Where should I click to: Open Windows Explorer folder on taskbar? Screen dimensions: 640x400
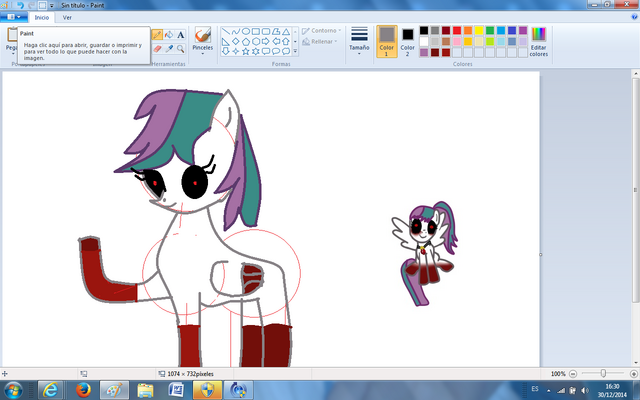[x=145, y=390]
